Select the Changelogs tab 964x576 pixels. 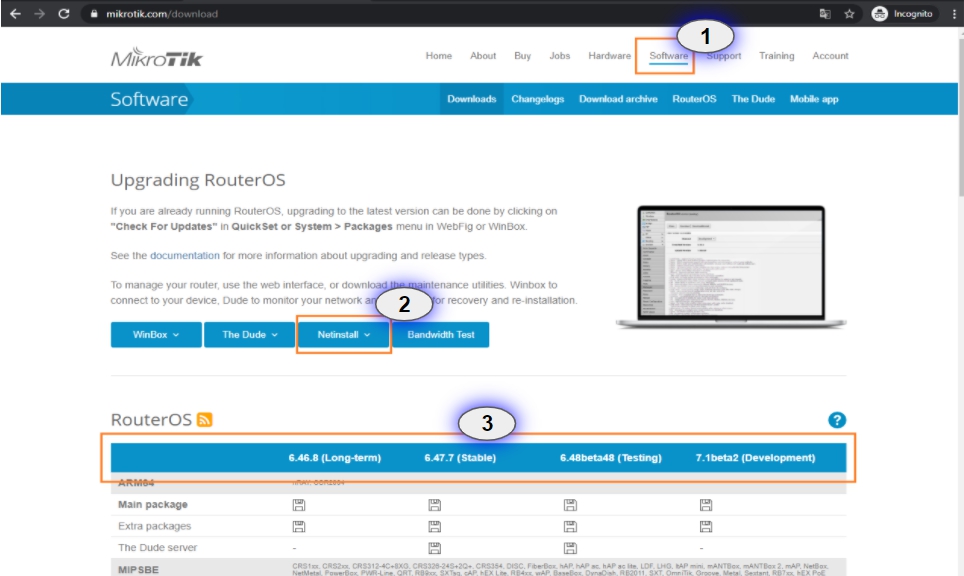538,99
